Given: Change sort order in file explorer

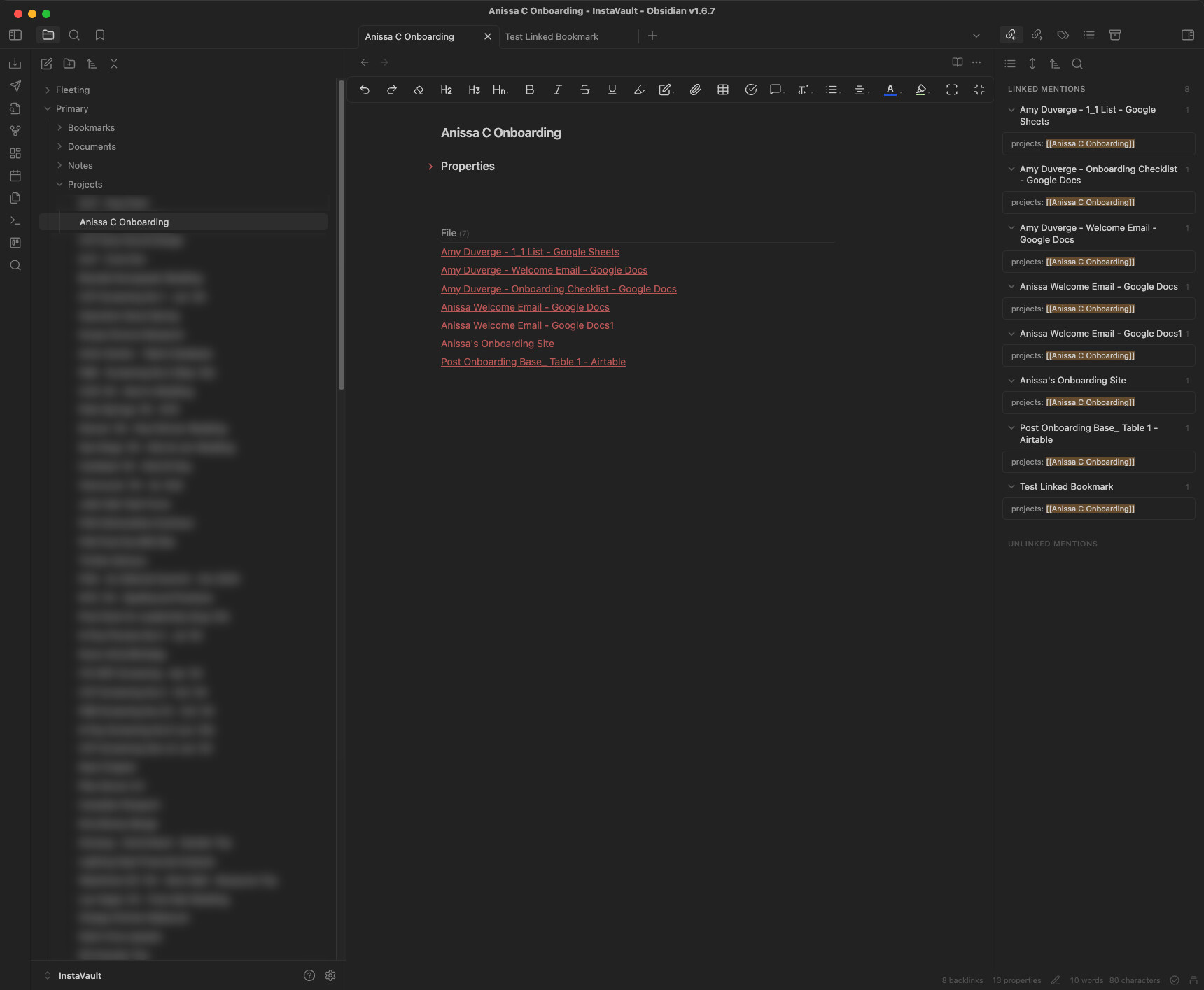Looking at the screenshot, I should pyautogui.click(x=92, y=64).
